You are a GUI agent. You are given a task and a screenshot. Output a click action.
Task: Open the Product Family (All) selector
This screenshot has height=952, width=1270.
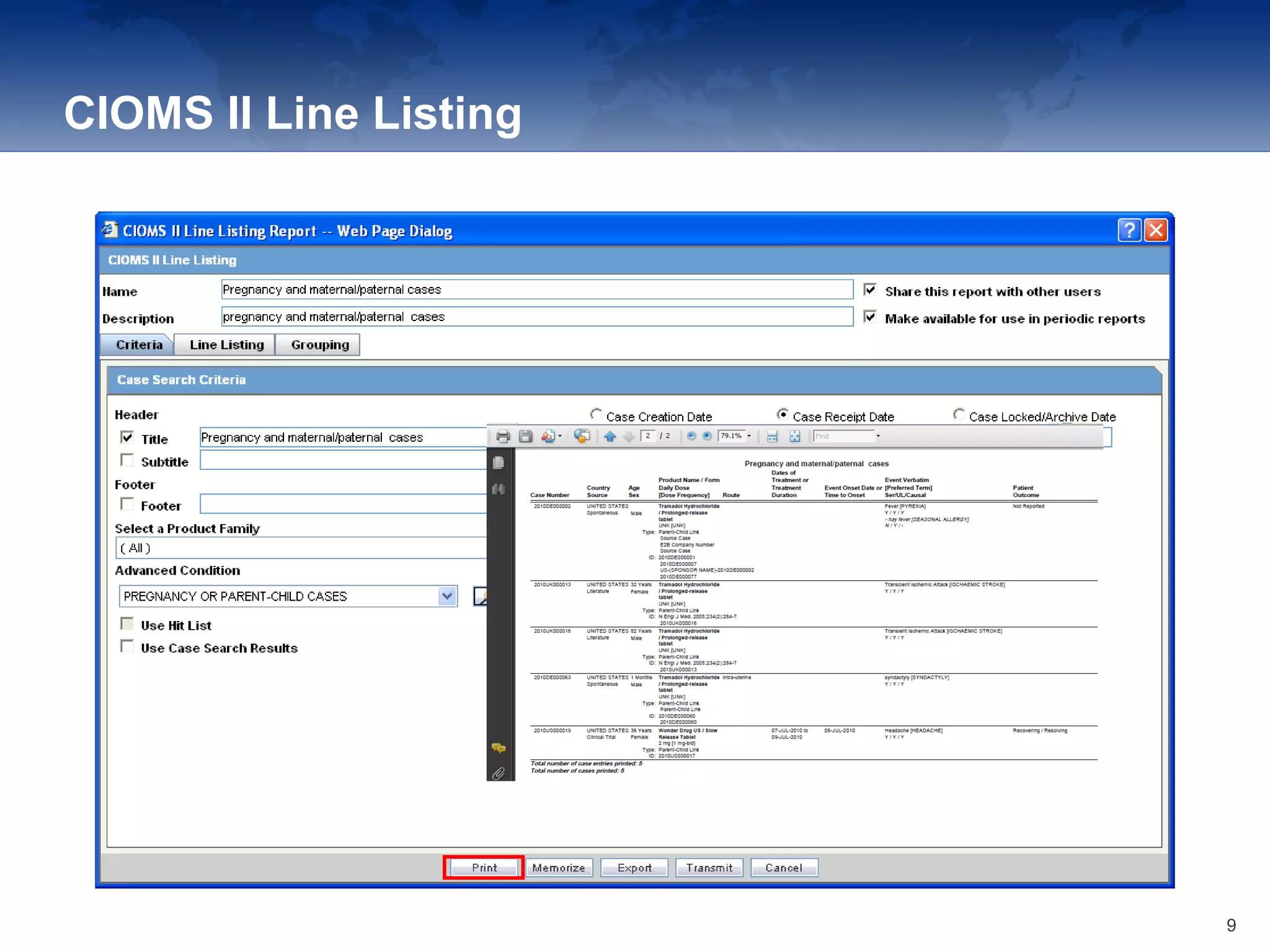point(301,548)
